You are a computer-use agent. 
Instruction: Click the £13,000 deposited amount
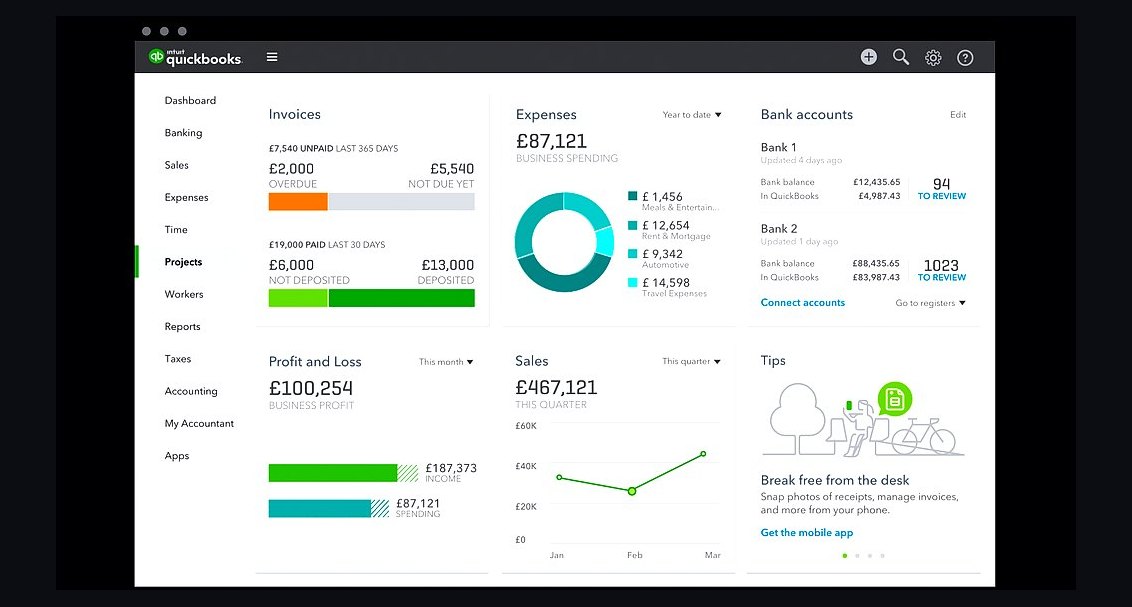[x=448, y=265]
